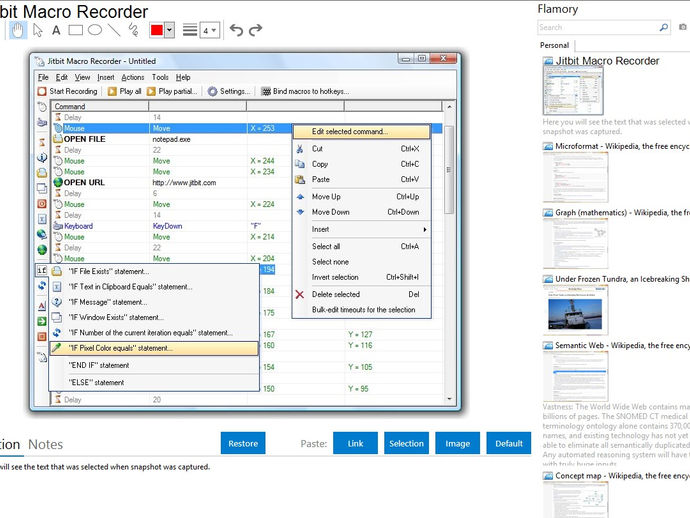Screen dimensions: 690x518
Task: Select the freehand scribble tool
Action: (133, 30)
